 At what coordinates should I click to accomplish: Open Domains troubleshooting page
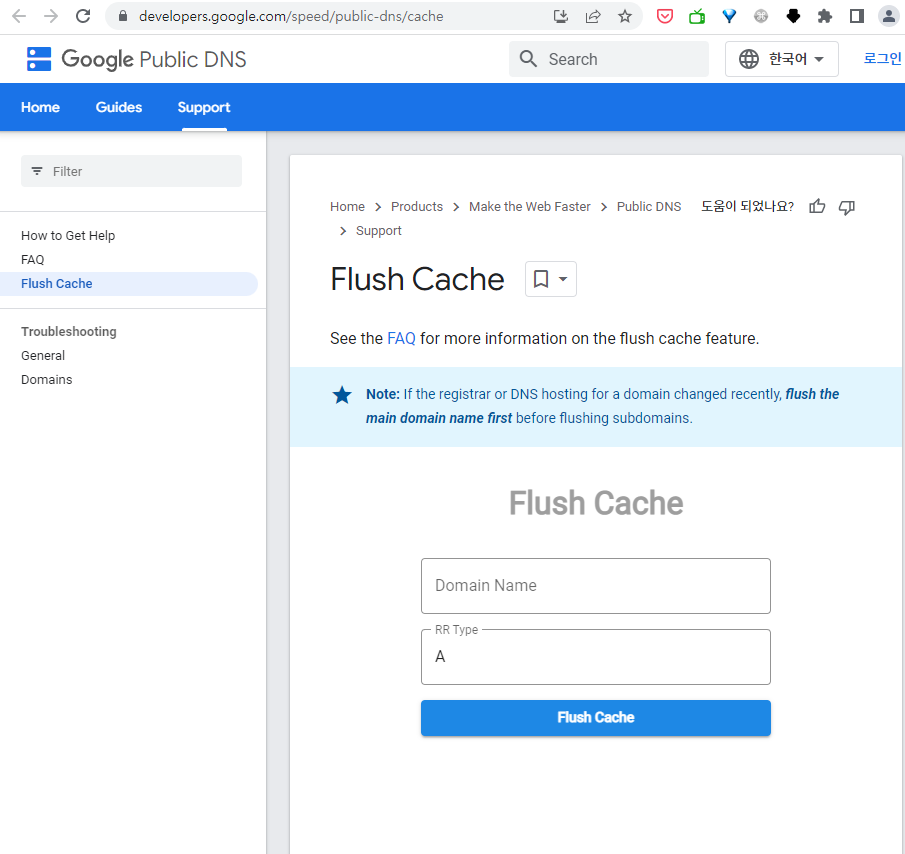47,380
